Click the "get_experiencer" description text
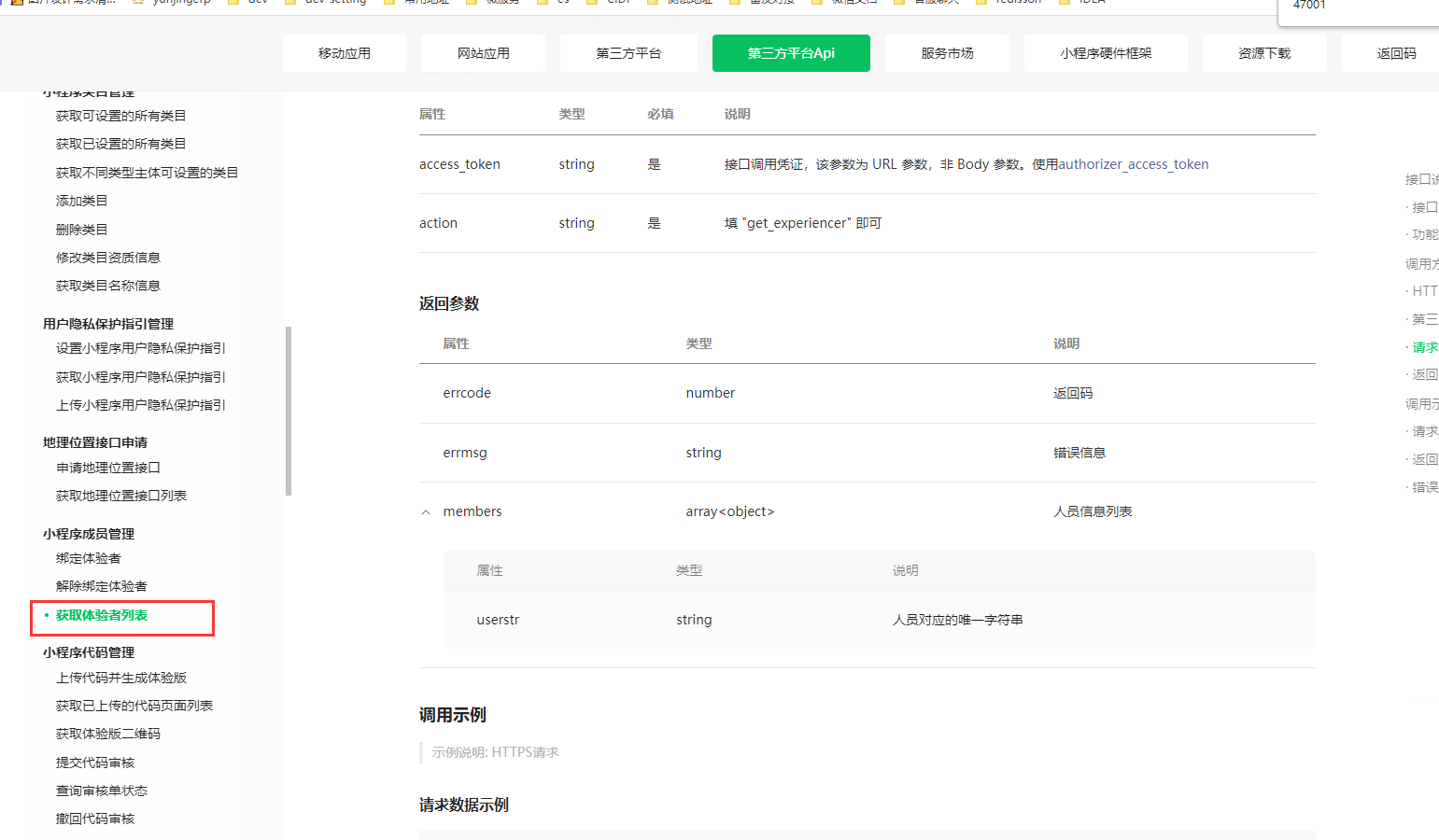 click(803, 223)
